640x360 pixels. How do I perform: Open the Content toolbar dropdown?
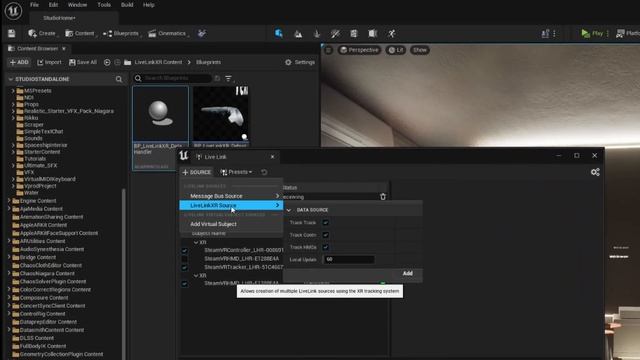(x=80, y=33)
